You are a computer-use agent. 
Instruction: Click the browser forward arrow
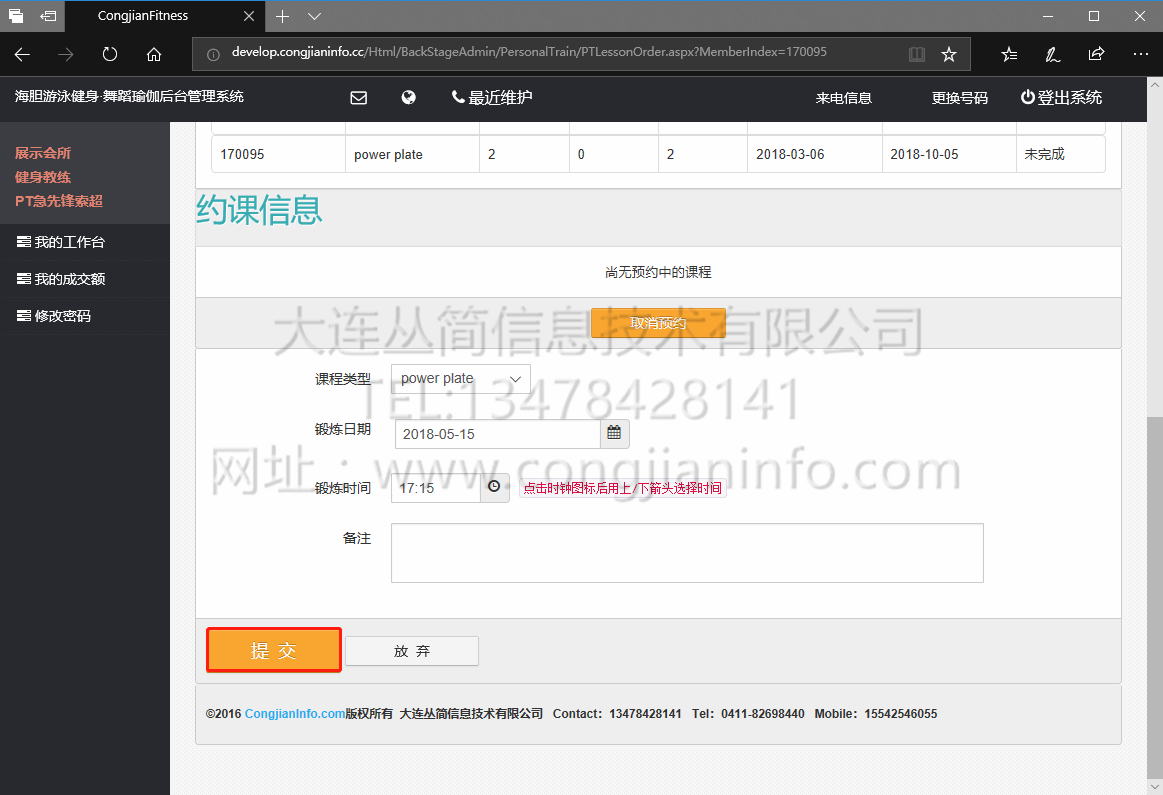[x=66, y=54]
